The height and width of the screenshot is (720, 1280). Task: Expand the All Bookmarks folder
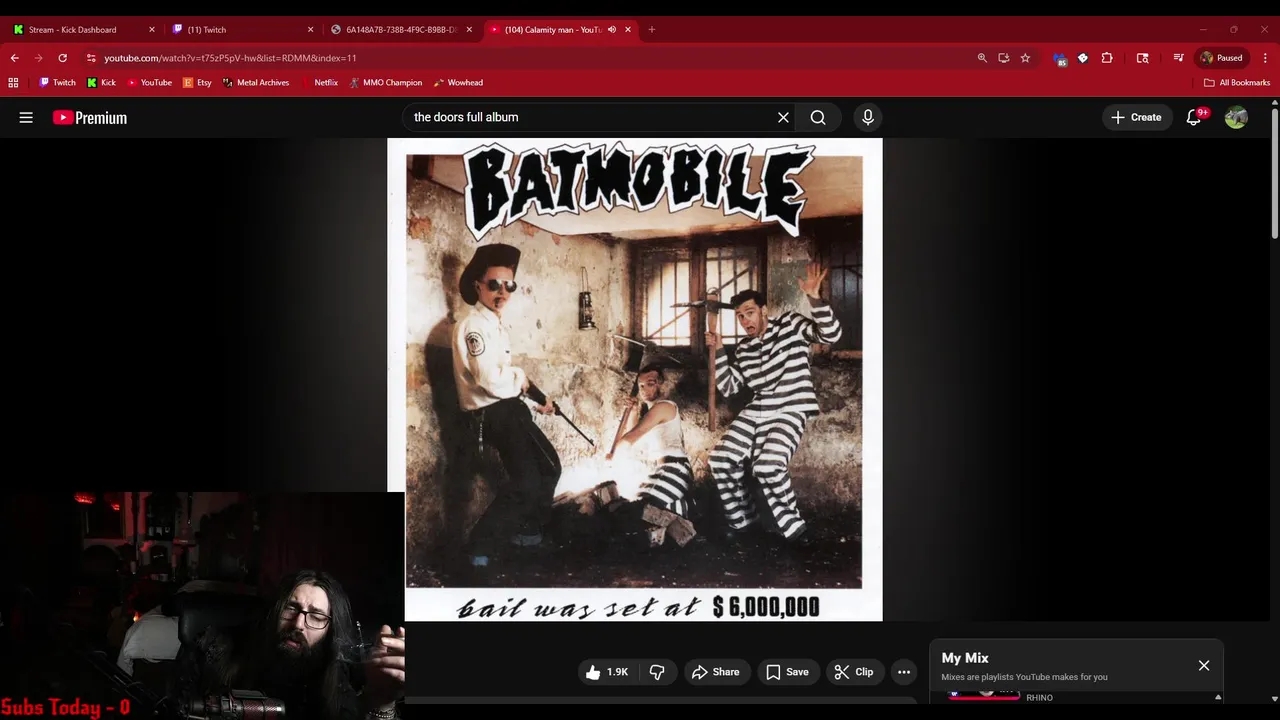click(x=1237, y=83)
